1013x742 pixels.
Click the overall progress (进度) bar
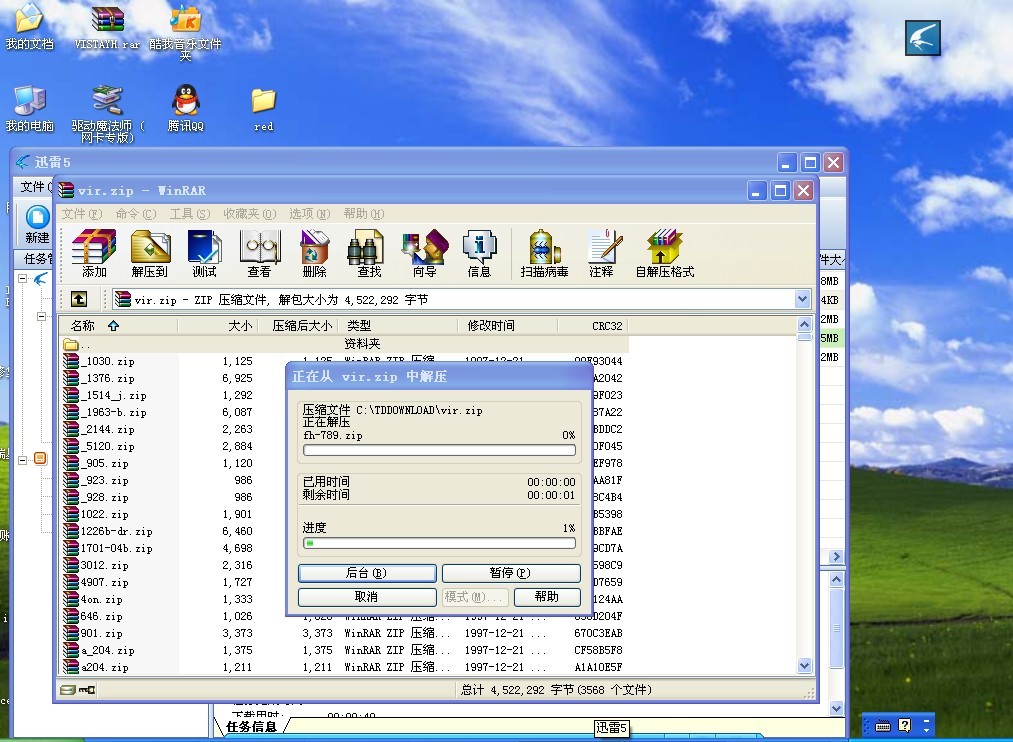[440, 543]
